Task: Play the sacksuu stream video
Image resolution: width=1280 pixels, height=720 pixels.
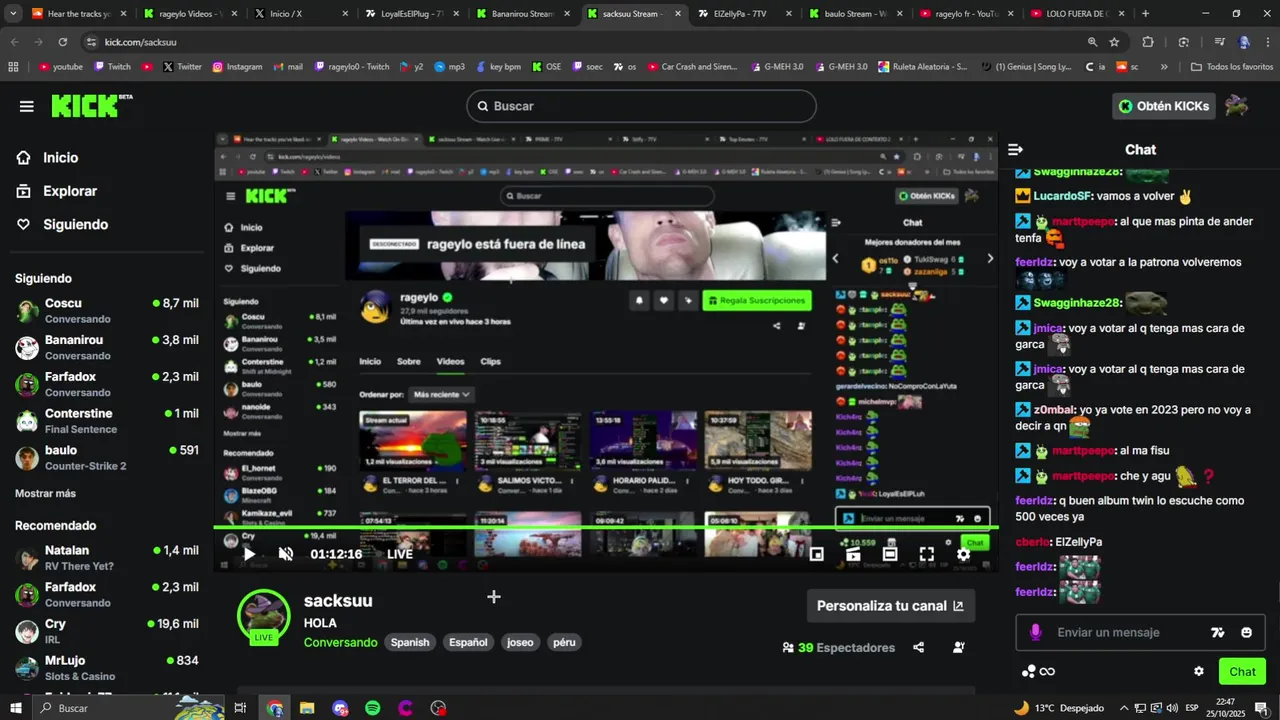Action: 249,554
